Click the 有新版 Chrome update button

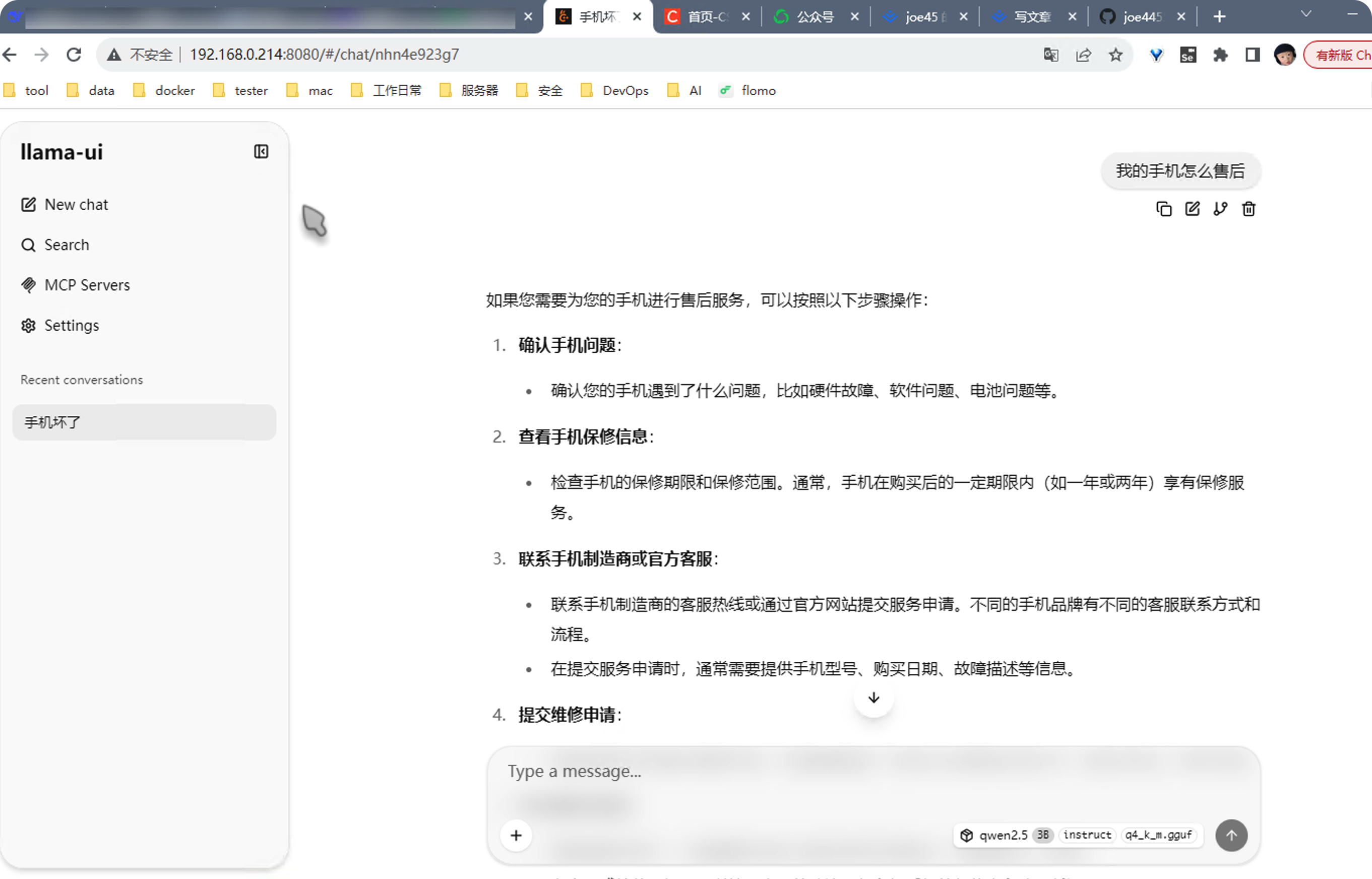[1338, 55]
